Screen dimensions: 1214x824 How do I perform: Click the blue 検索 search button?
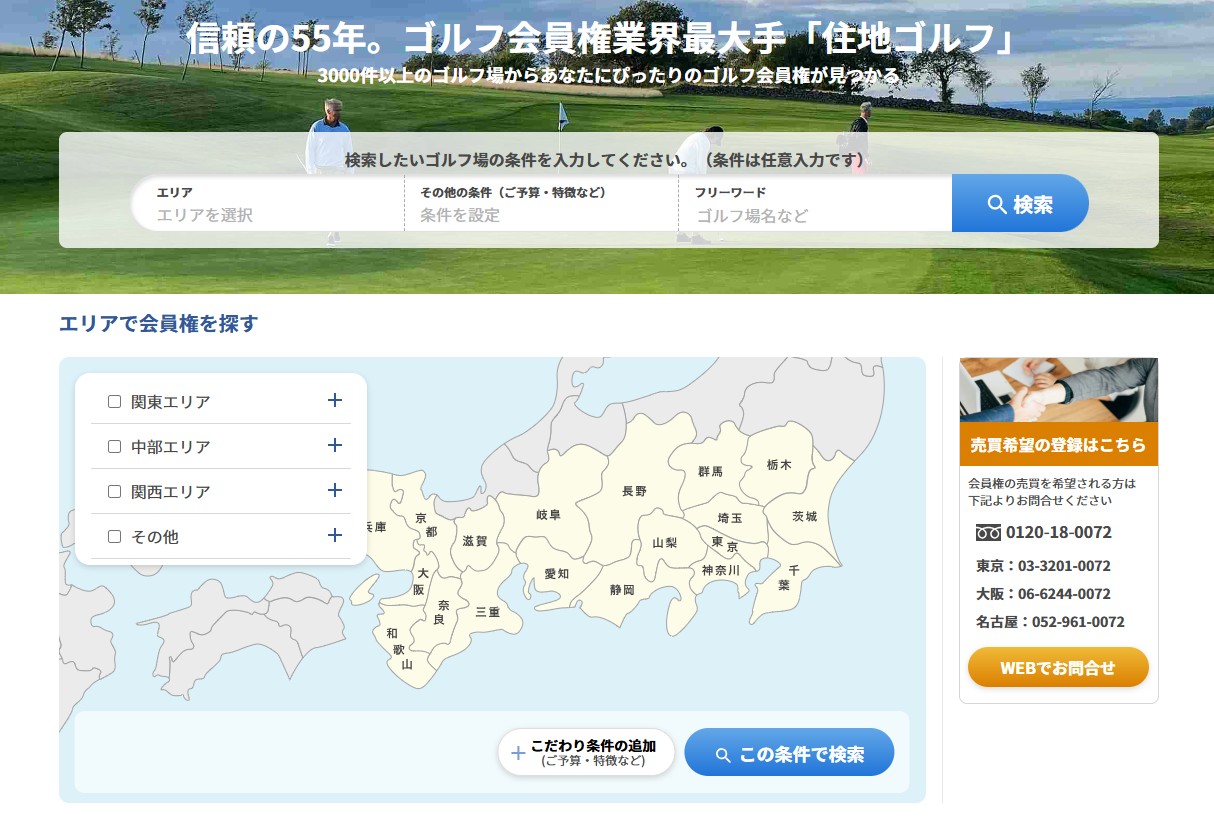pos(1019,204)
